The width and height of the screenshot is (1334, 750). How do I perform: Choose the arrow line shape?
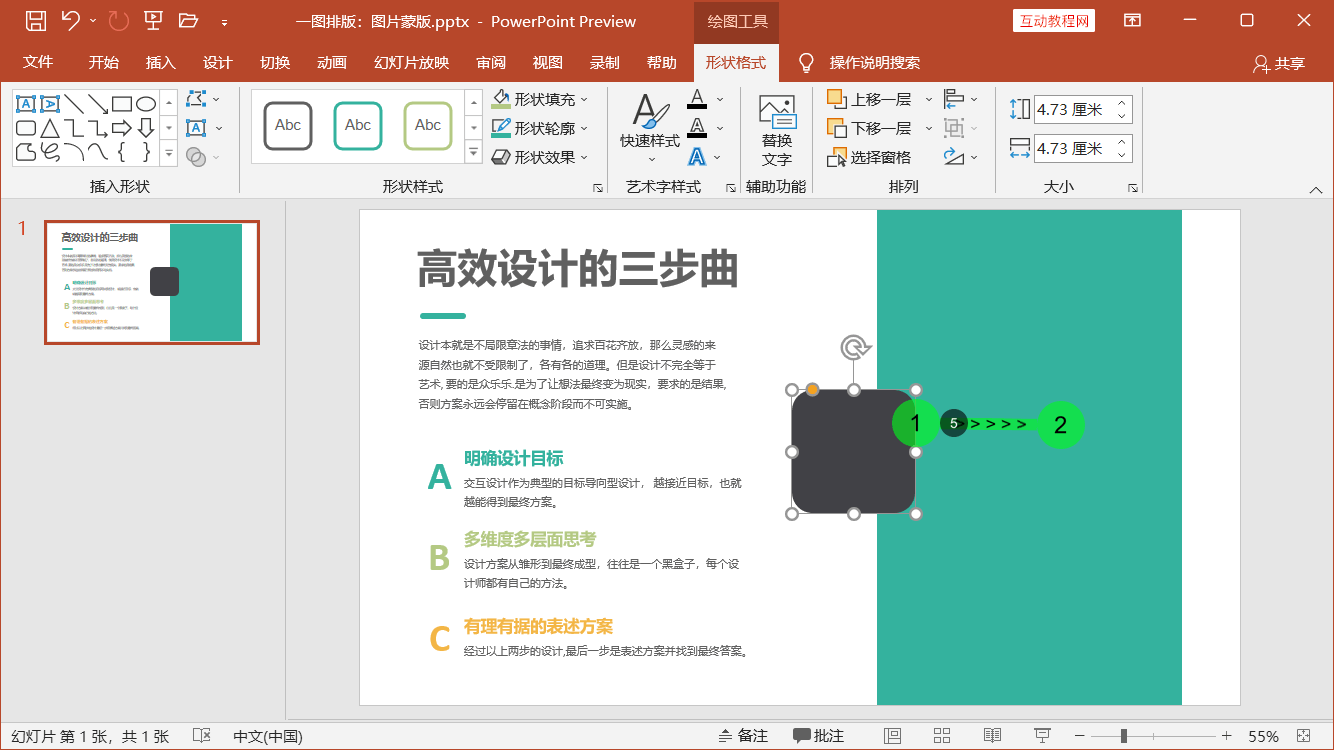[x=98, y=103]
